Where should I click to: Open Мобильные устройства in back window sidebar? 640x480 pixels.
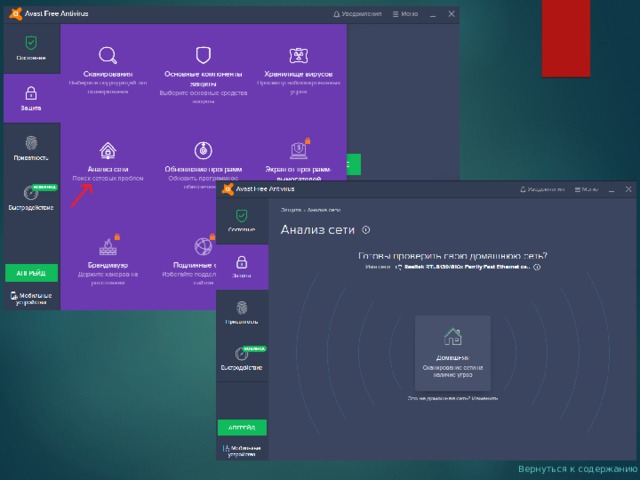tap(31, 298)
